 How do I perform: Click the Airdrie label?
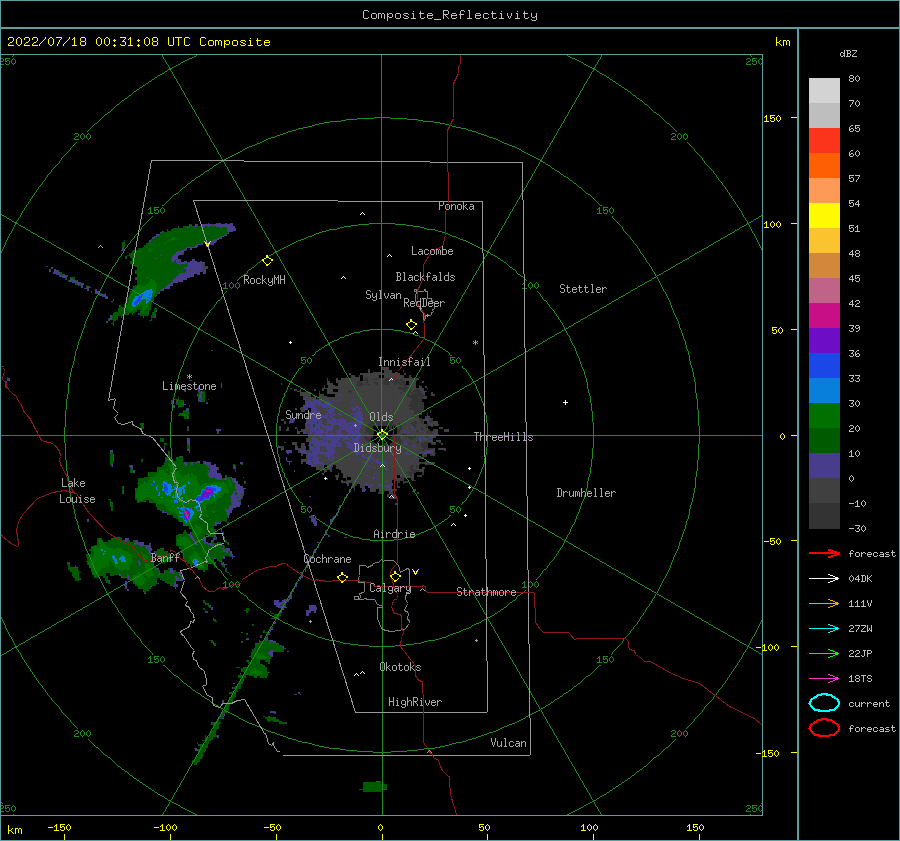coord(394,534)
